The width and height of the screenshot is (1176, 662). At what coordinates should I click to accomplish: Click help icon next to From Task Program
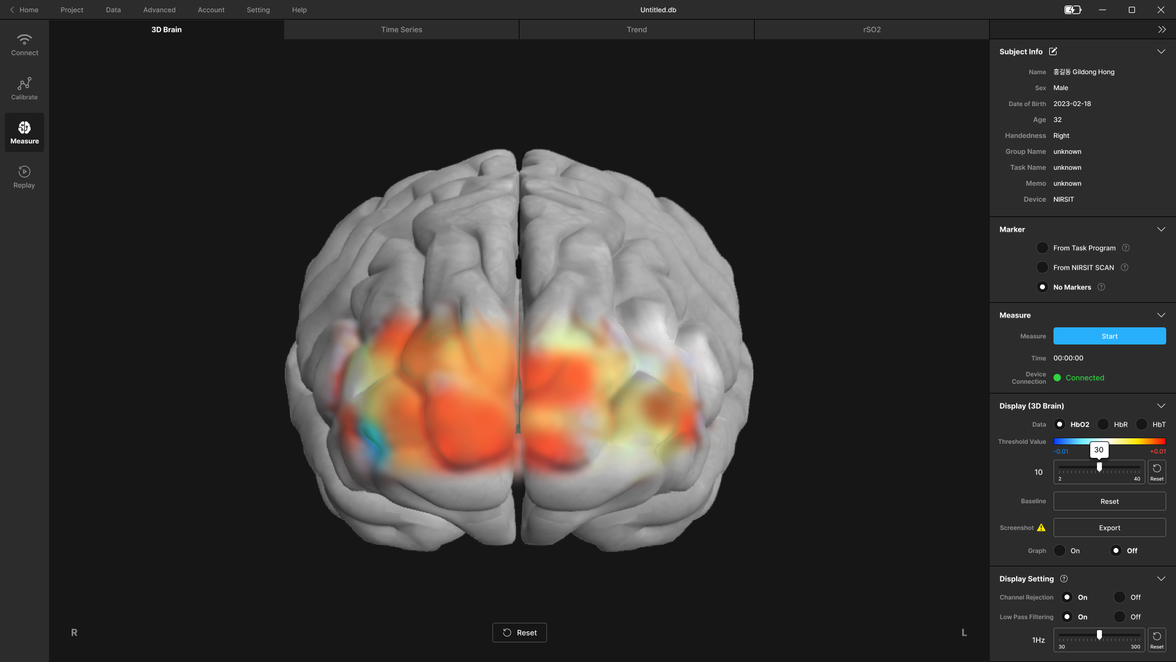tap(1126, 247)
